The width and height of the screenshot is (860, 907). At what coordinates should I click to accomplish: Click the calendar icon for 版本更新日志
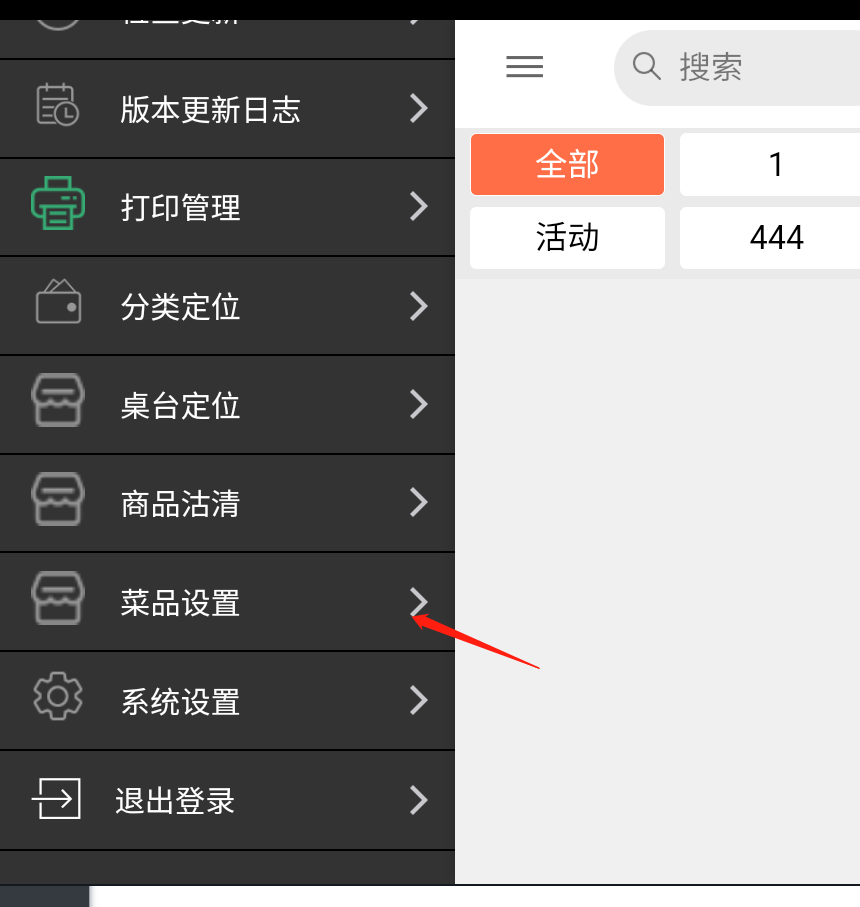pyautogui.click(x=57, y=105)
